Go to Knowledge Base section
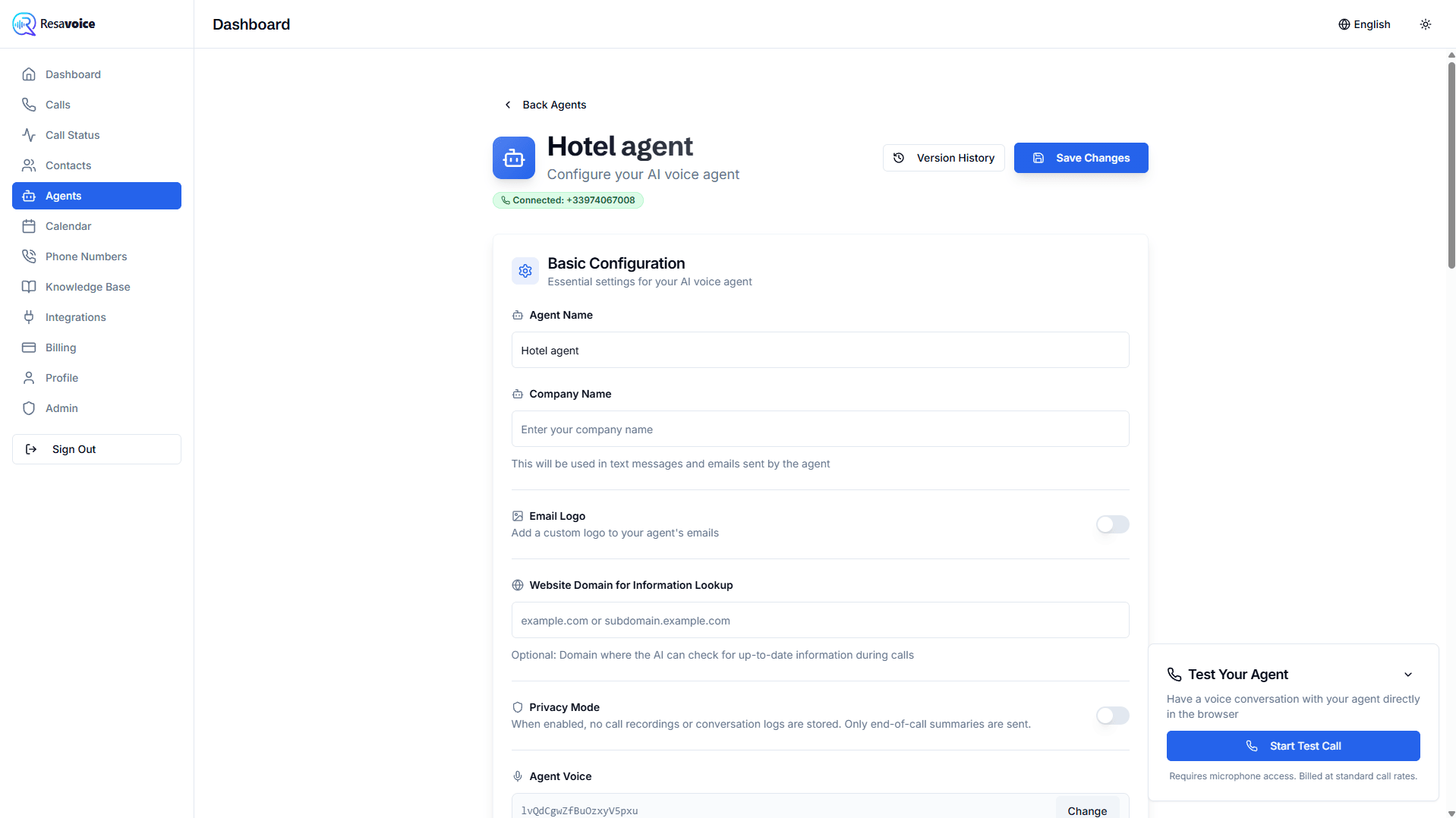This screenshot has height=818, width=1456. pos(96,287)
